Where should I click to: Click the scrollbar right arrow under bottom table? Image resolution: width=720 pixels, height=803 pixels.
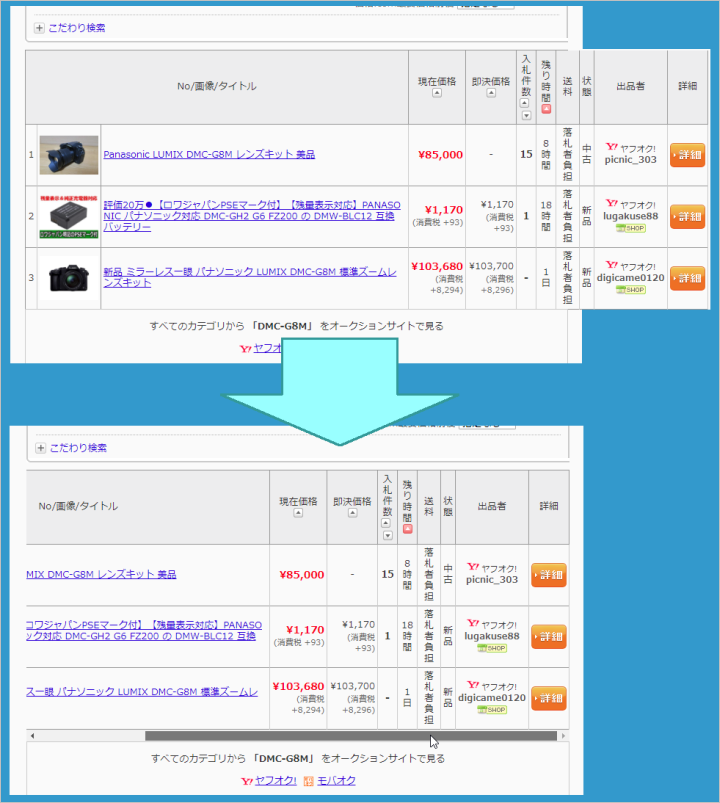[x=563, y=736]
